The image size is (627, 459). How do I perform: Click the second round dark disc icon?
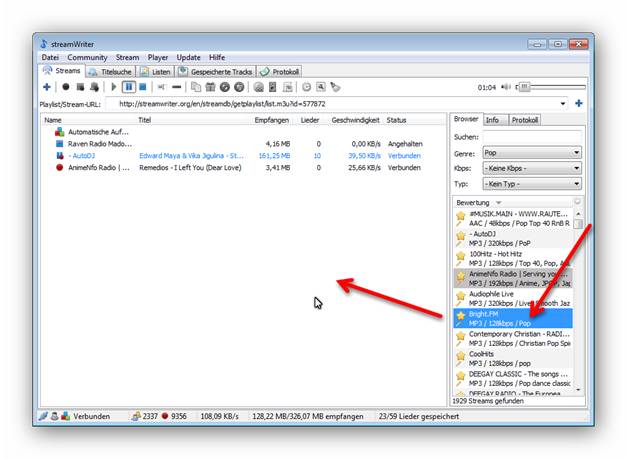[x=239, y=87]
